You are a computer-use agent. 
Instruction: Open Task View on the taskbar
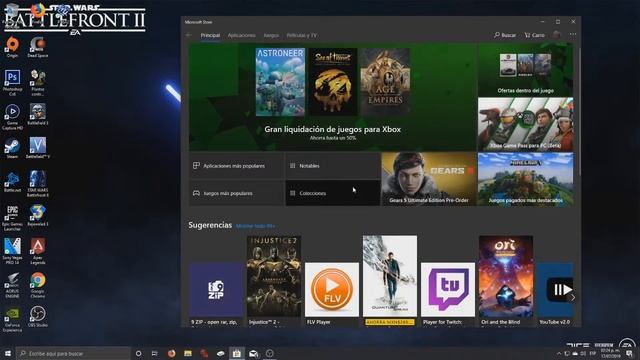point(155,353)
